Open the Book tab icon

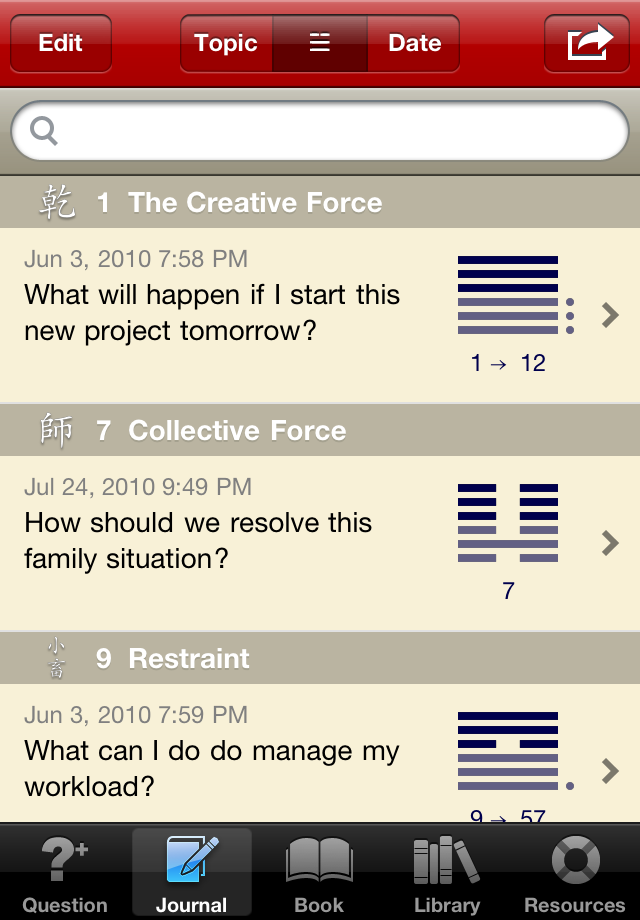[319, 860]
